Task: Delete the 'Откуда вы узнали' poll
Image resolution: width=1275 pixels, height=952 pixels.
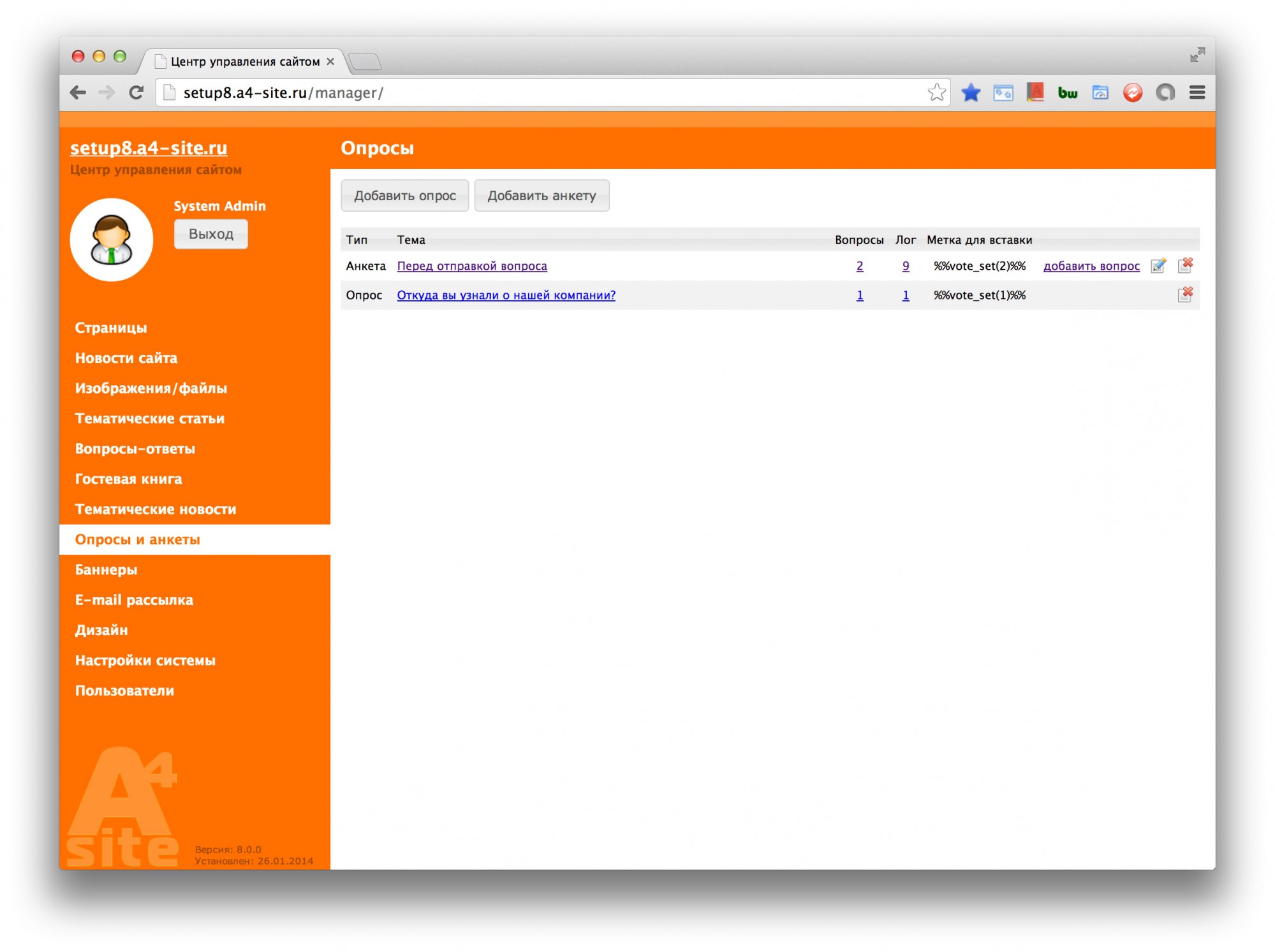Action: click(x=1185, y=295)
